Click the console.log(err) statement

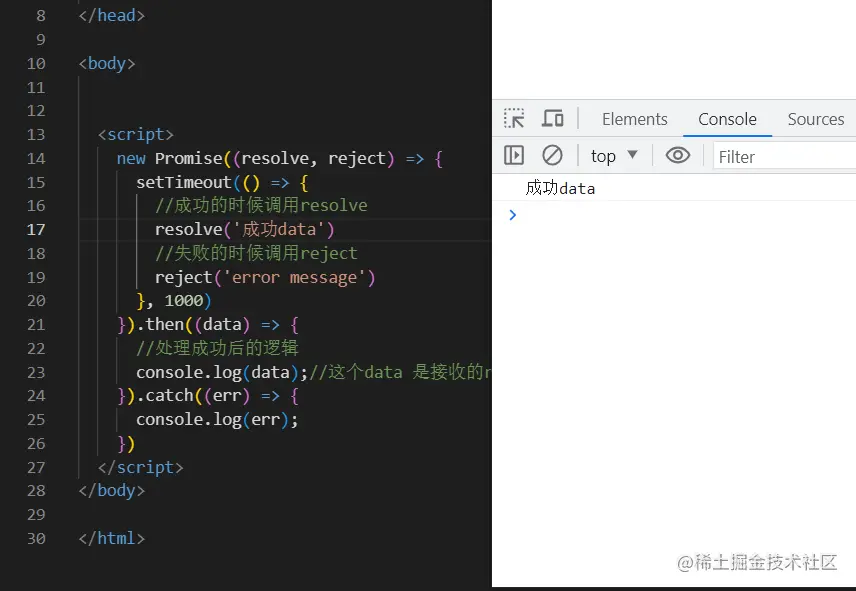point(217,420)
